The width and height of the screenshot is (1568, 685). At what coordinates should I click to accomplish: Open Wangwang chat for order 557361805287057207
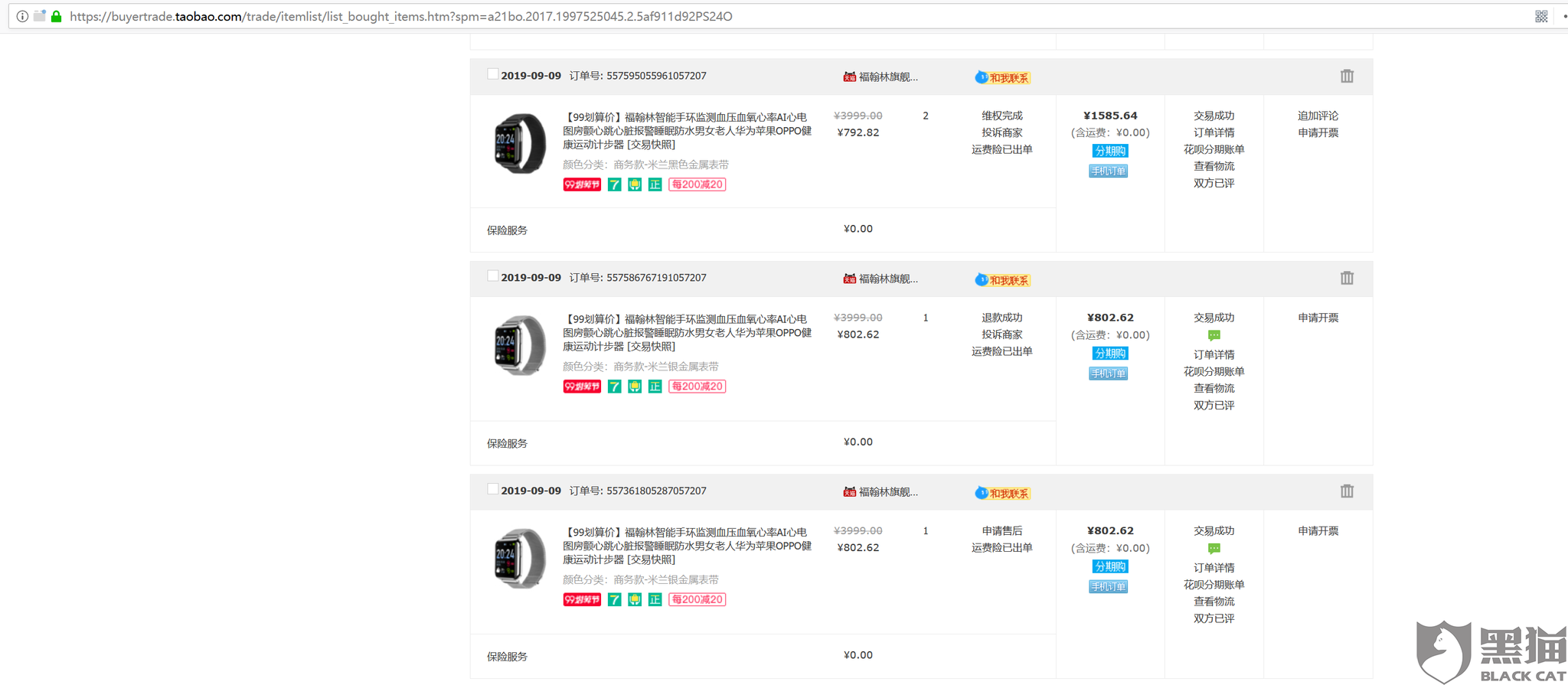coord(1002,493)
